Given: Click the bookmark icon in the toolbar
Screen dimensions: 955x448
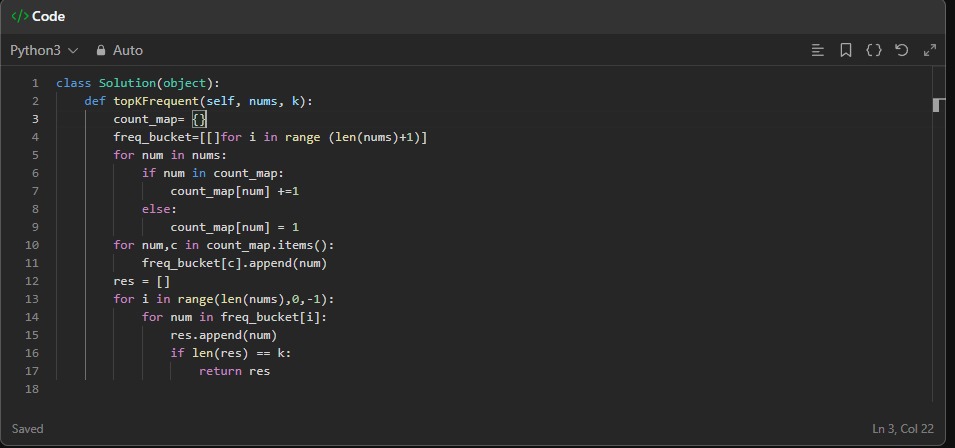Looking at the screenshot, I should [x=845, y=51].
